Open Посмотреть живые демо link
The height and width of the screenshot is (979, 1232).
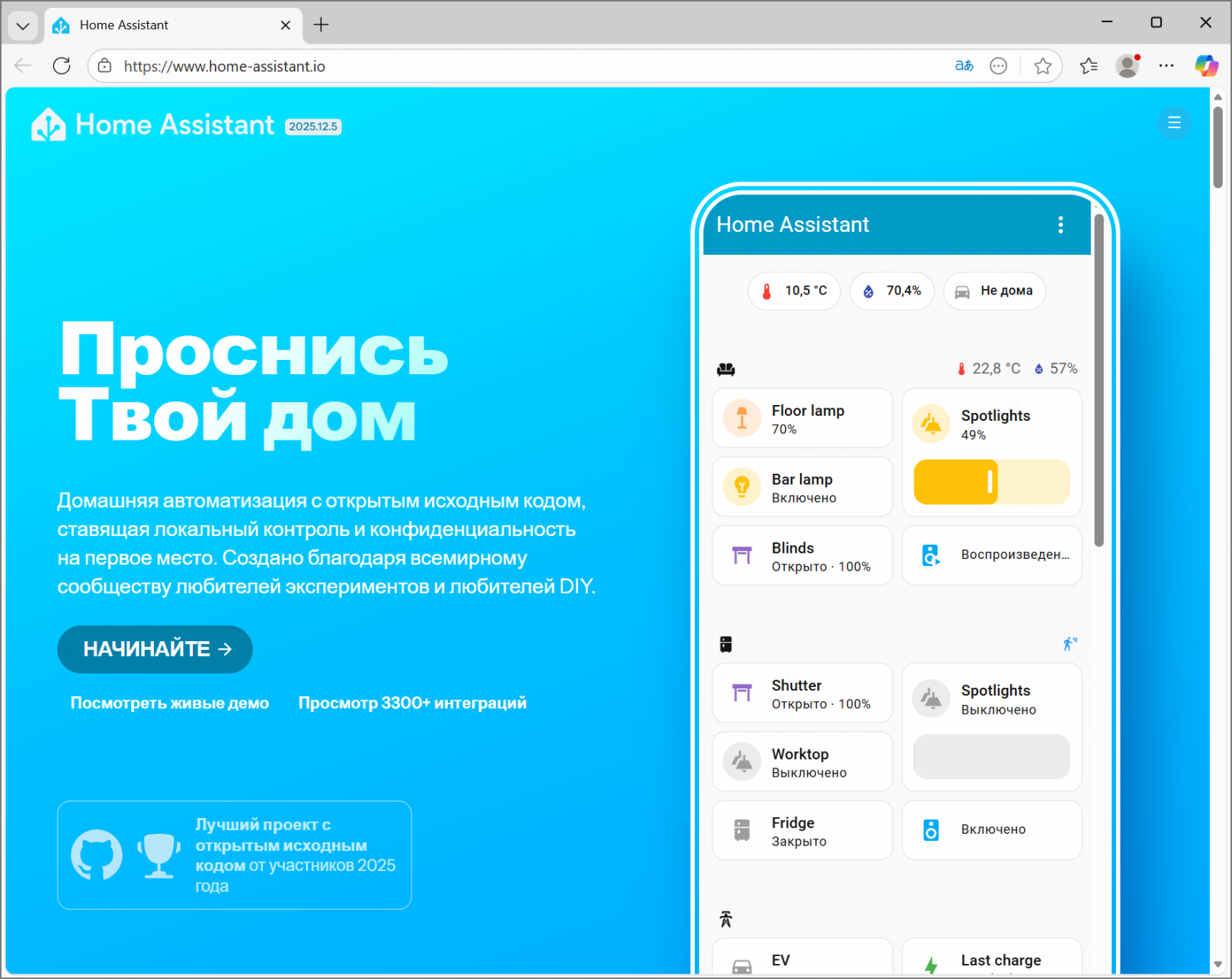(170, 703)
